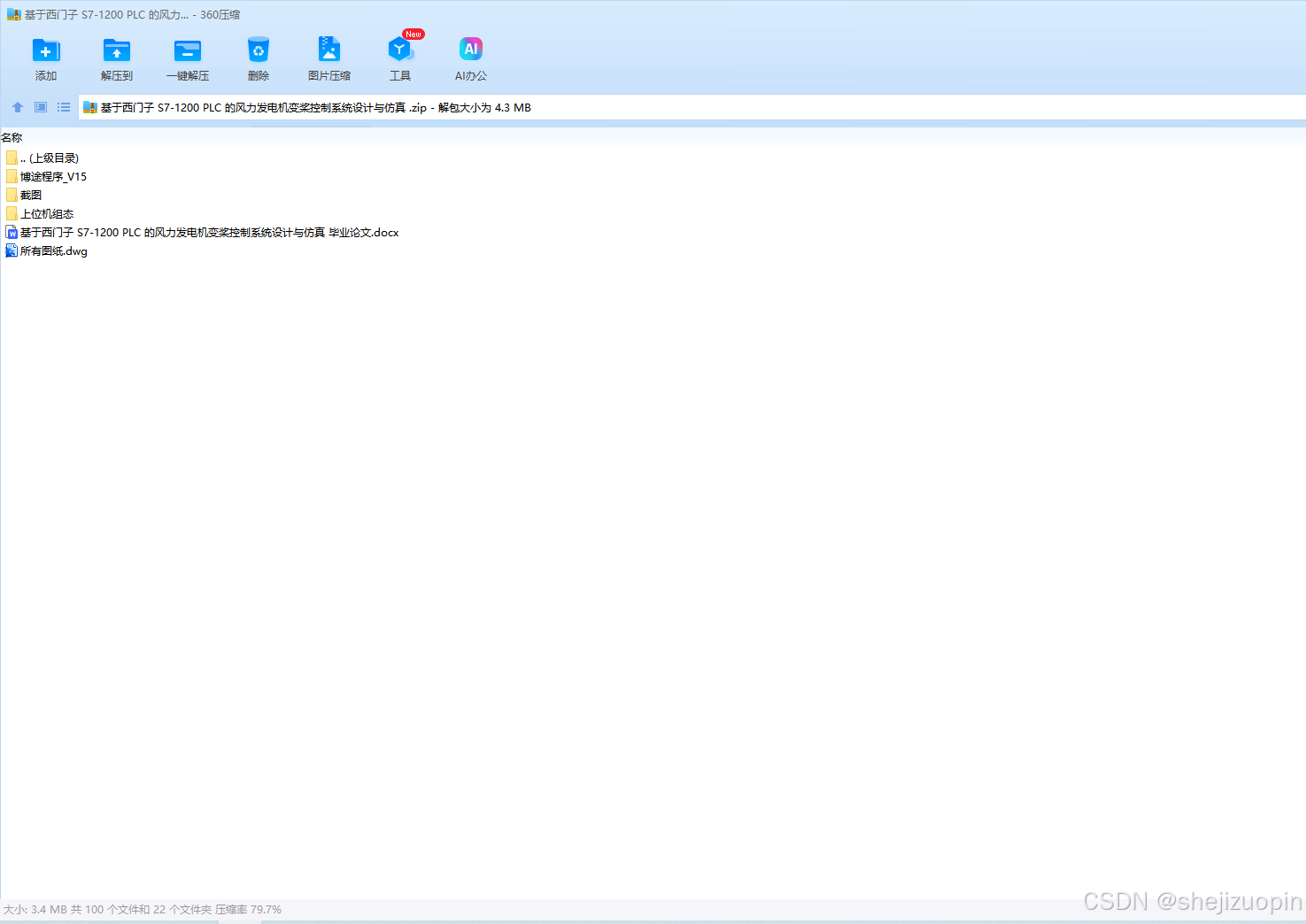Click the DWG icon of 所有图纸.dwg

tap(12, 250)
